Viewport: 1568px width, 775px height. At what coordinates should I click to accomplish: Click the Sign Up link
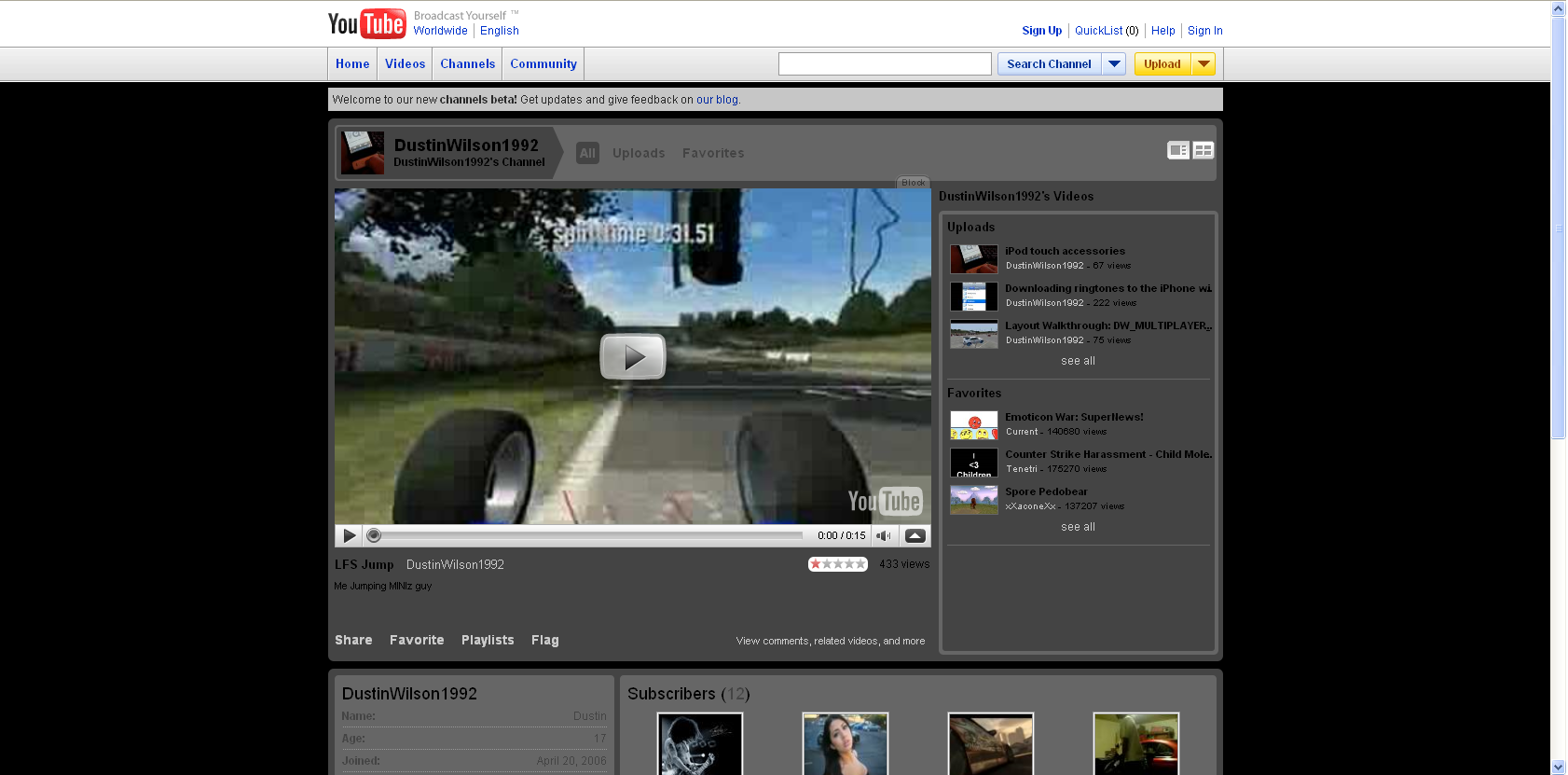[1041, 31]
